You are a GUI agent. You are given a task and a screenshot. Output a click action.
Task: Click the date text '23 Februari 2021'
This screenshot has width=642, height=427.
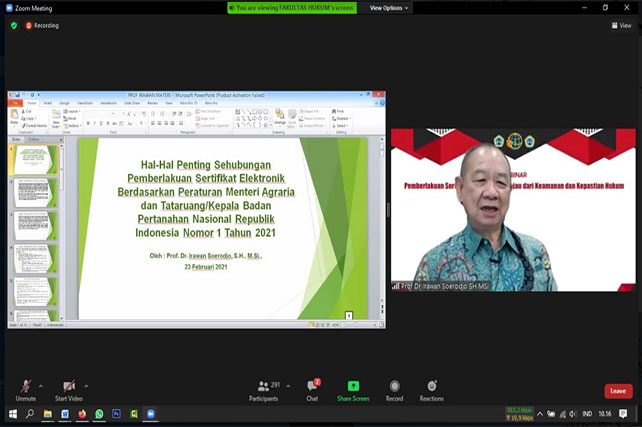click(x=206, y=267)
